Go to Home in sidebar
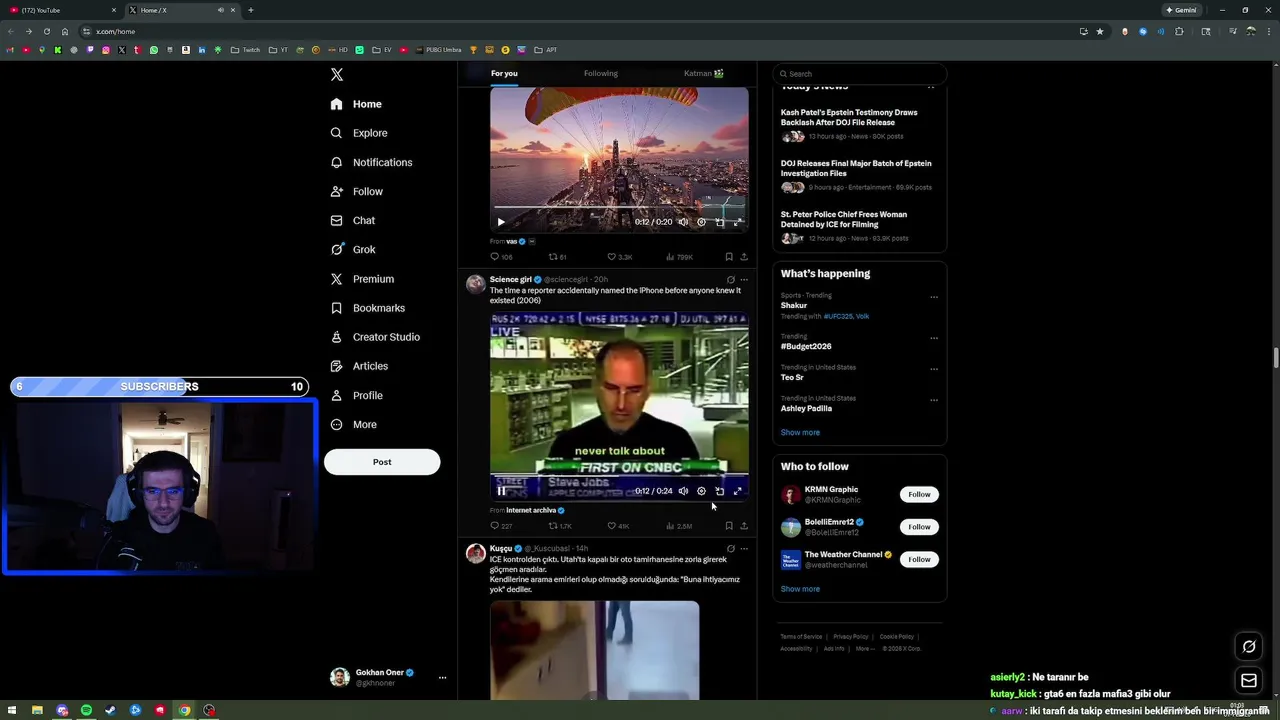 pyautogui.click(x=356, y=104)
